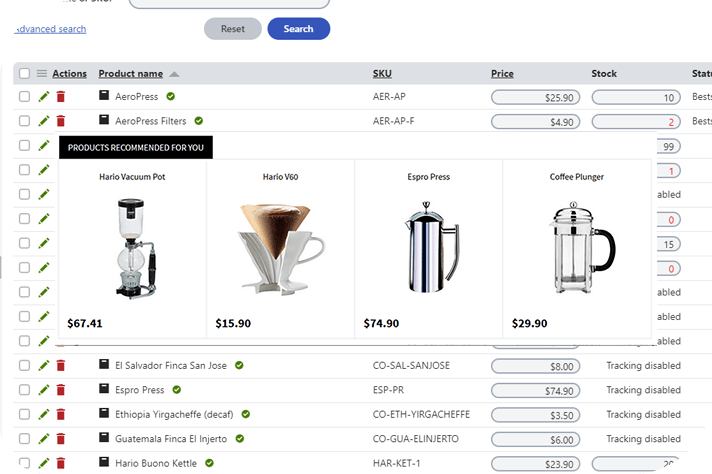The width and height of the screenshot is (712, 474).
Task: Click AeroPress Filters price field $4.90
Action: pos(536,122)
